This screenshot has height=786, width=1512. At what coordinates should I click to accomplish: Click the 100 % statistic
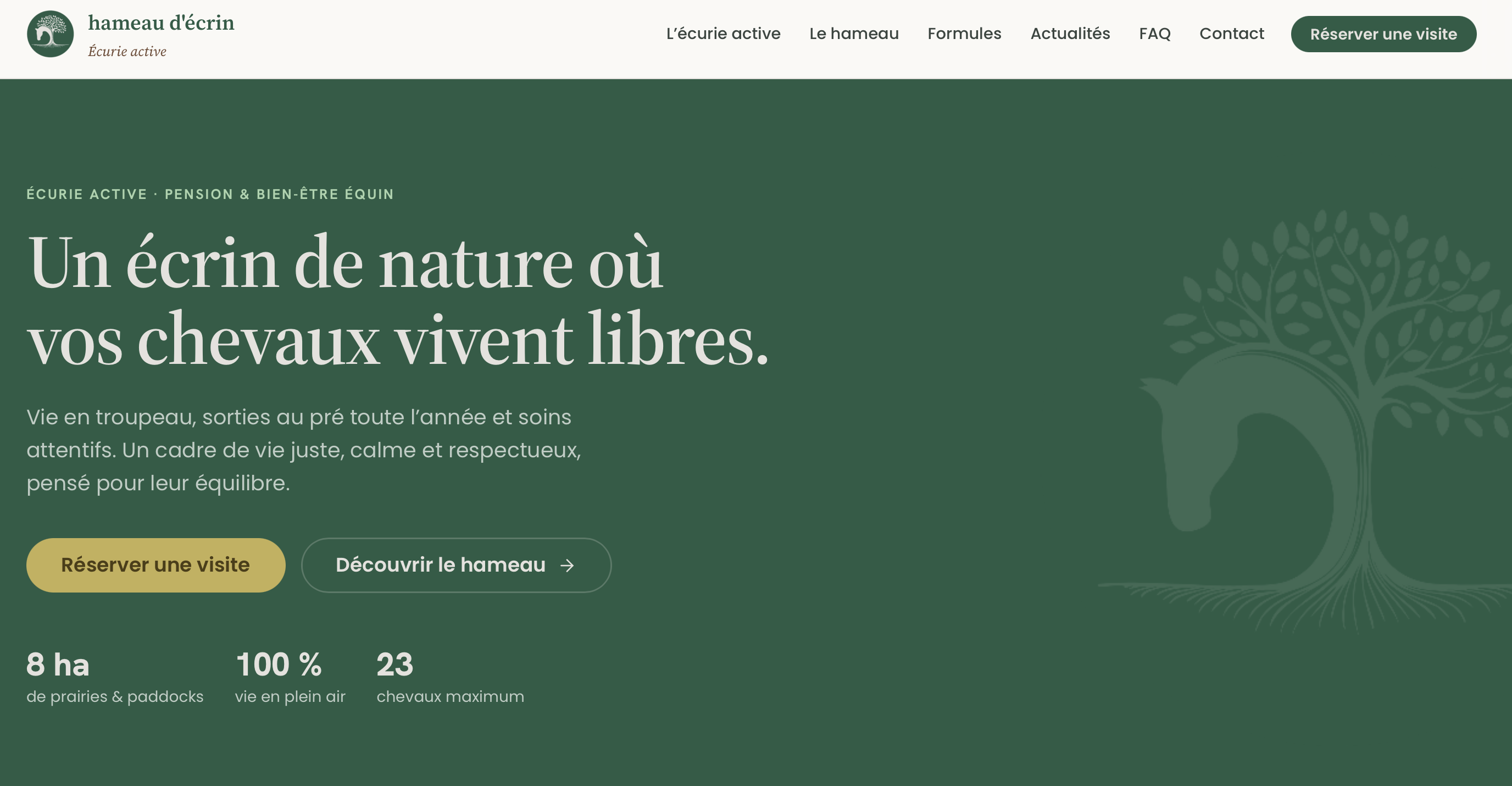click(279, 665)
